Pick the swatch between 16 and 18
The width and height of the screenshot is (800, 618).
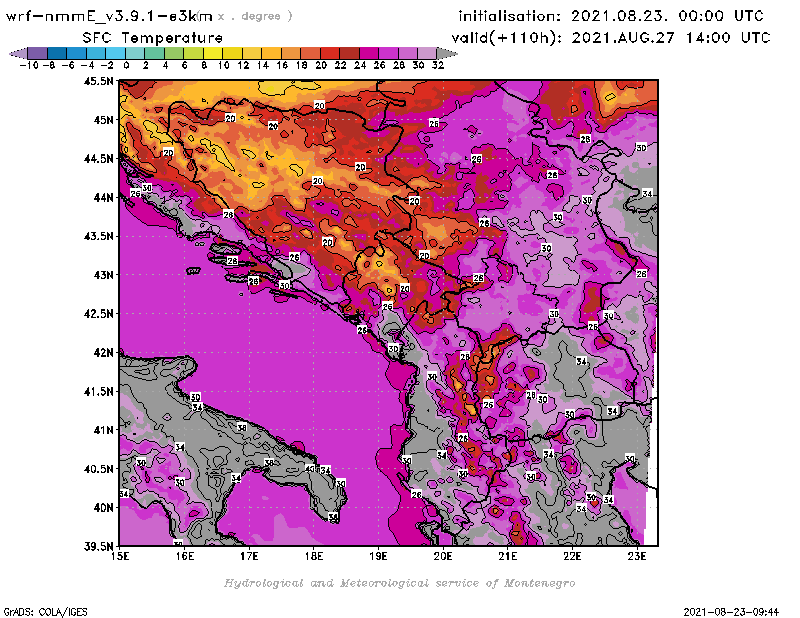[x=290, y=53]
